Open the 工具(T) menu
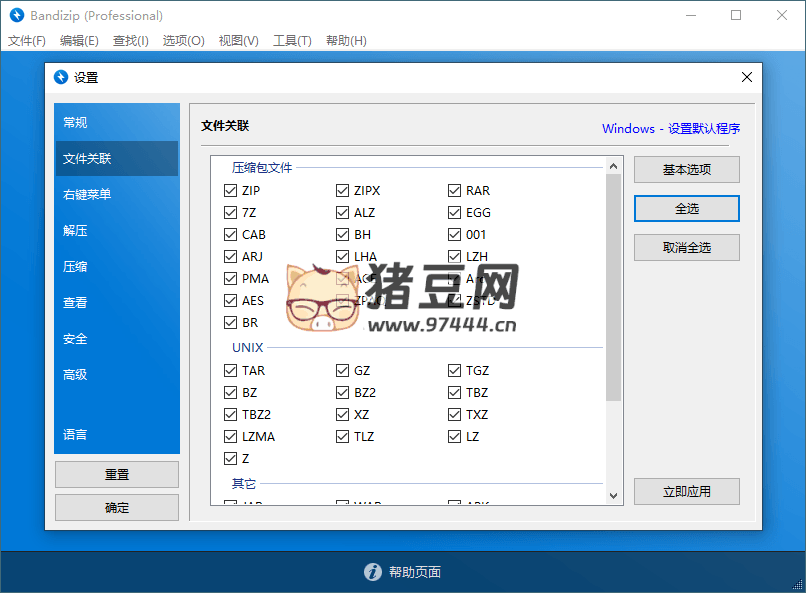Screen dimensions: 806x593 (292, 41)
